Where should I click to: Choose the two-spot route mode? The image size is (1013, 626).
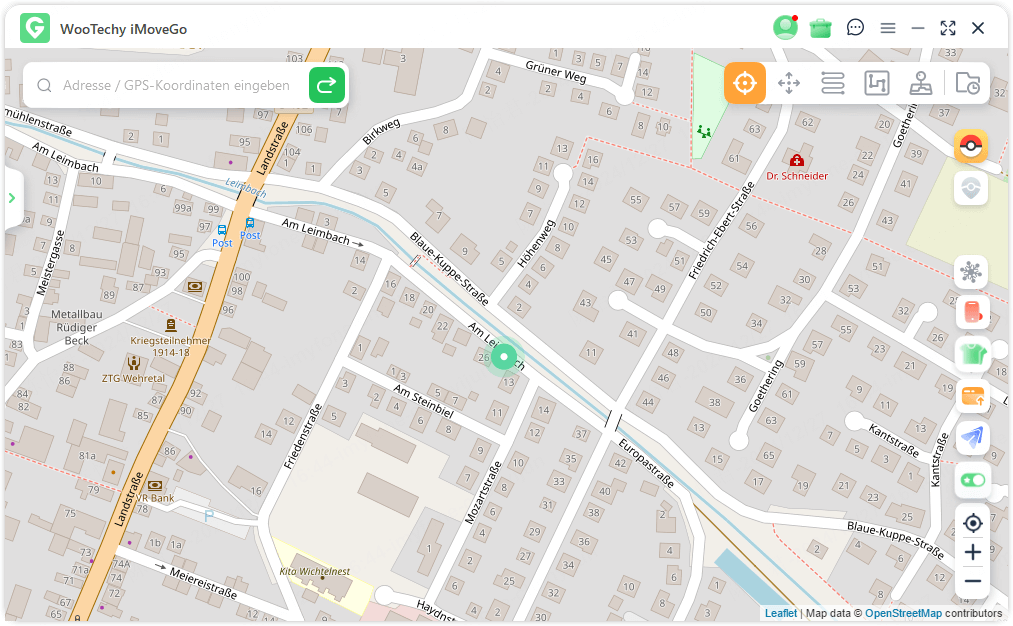pyautogui.click(x=833, y=83)
